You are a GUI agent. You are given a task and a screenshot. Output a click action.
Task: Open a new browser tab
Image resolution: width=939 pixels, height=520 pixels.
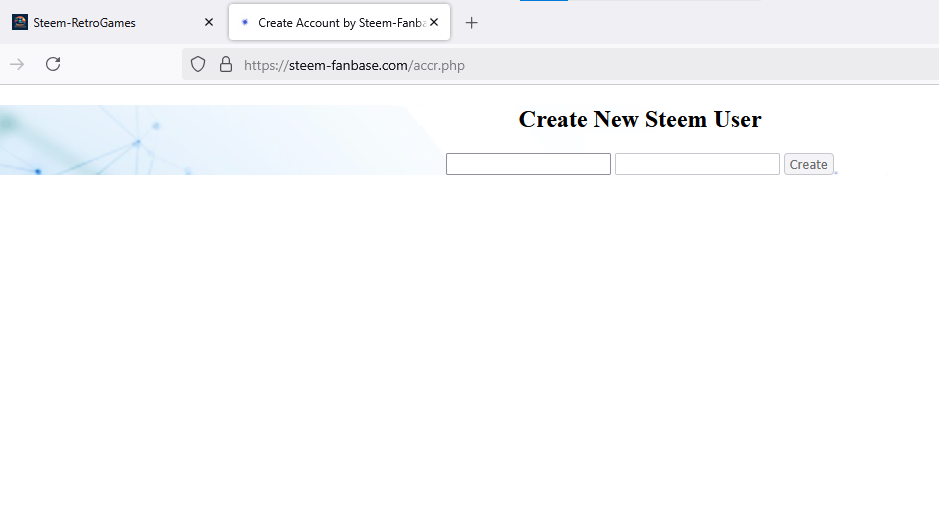(x=472, y=23)
